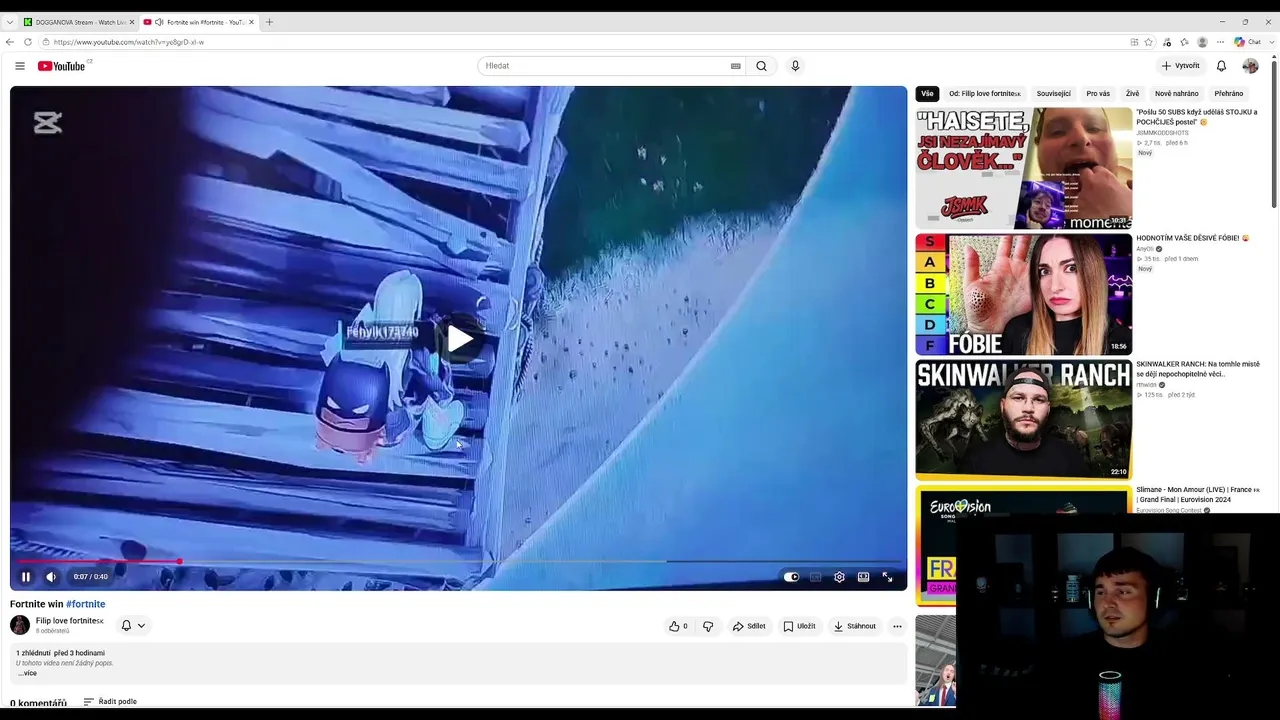
Task: Start voice search with the microphone
Action: (795, 66)
